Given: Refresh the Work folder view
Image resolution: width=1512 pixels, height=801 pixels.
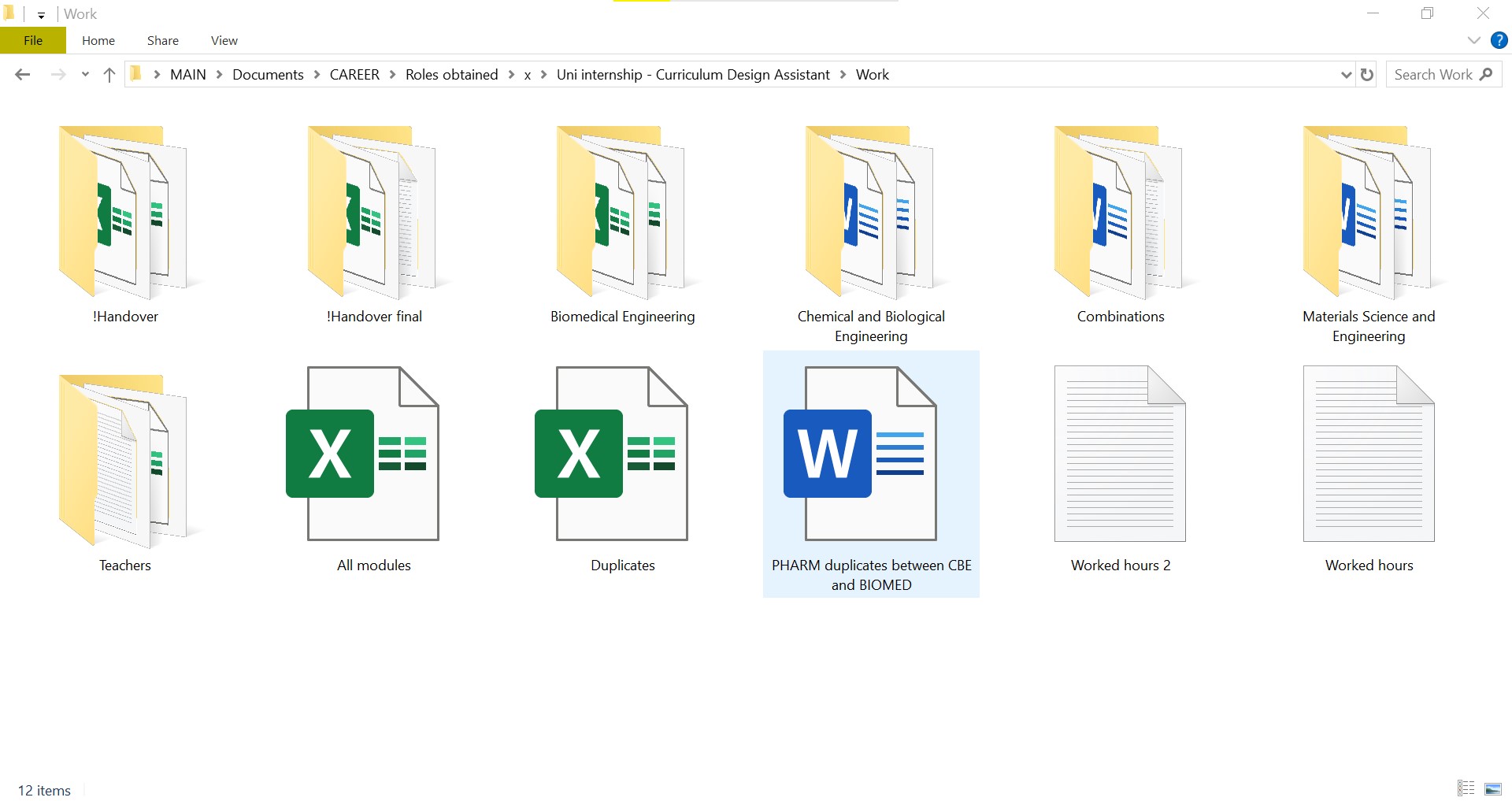Looking at the screenshot, I should pyautogui.click(x=1367, y=75).
